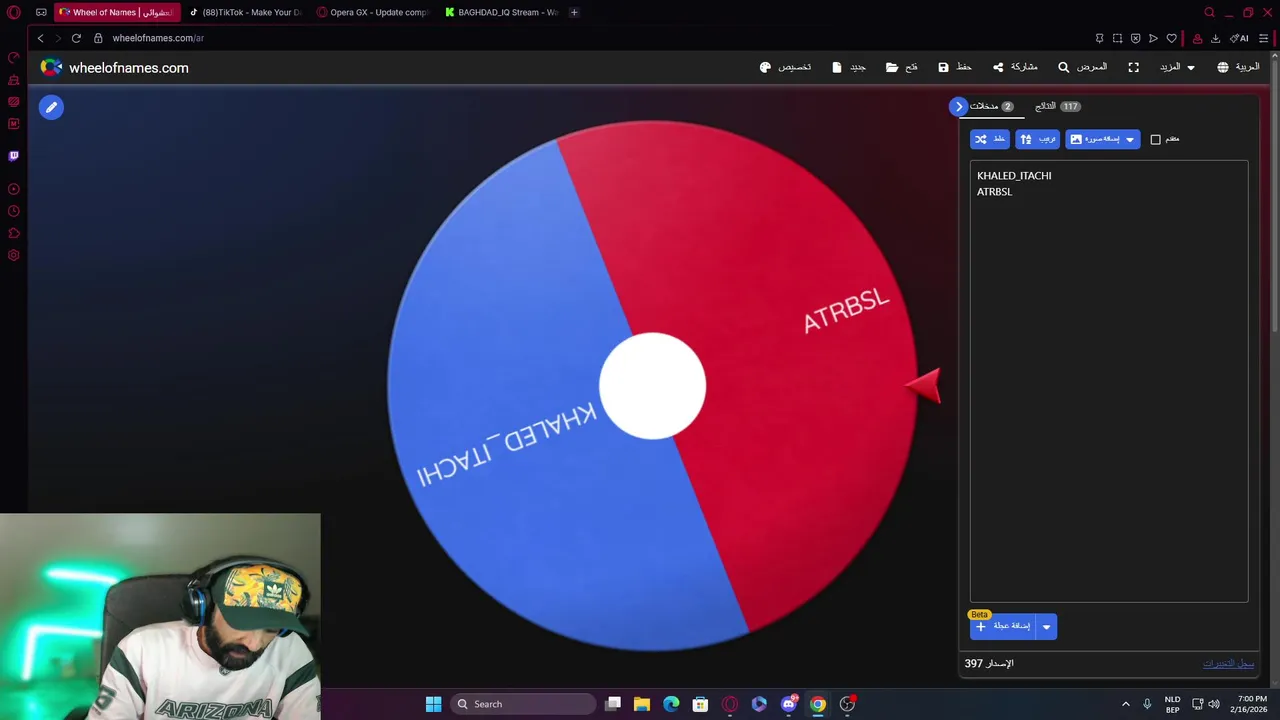The image size is (1280, 720).
Task: Switch to the BAGHDAD_IQ Stream tab
Action: click(501, 12)
